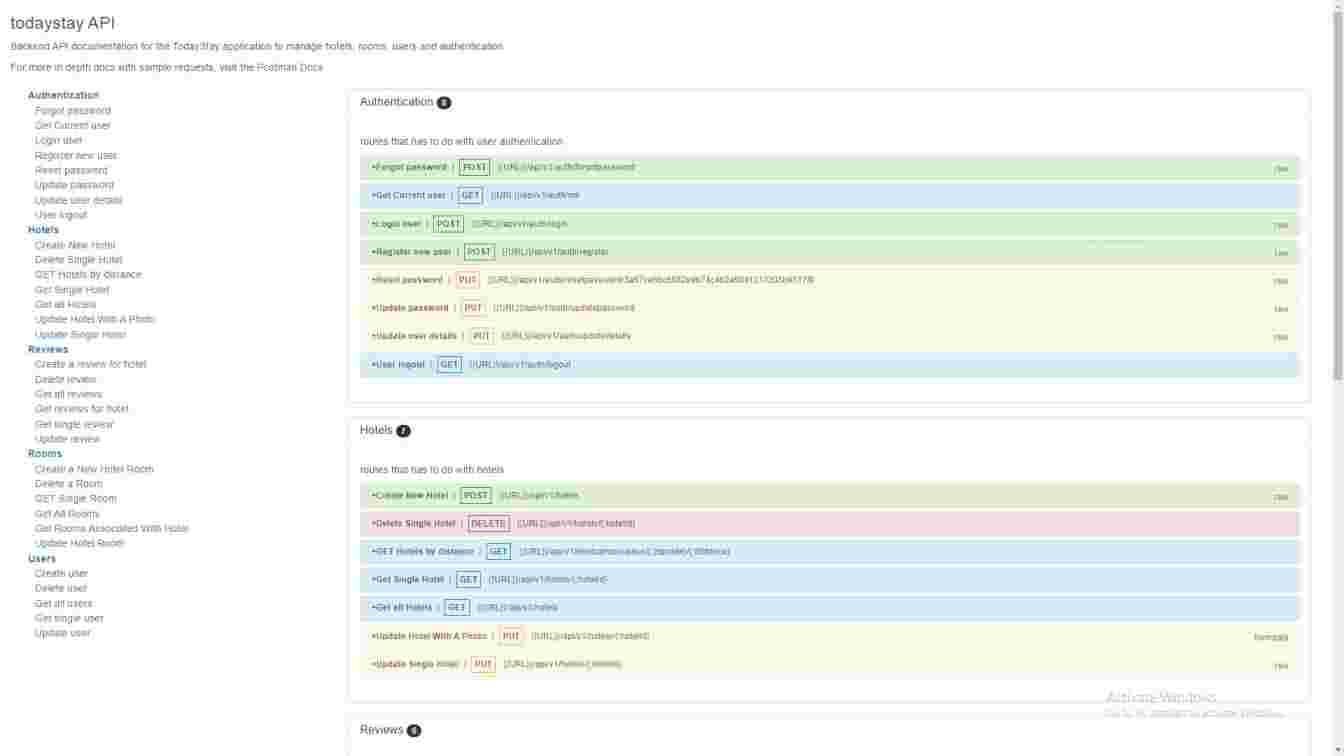
Task: Expand the User logout GET endpoint row
Action: click(829, 364)
